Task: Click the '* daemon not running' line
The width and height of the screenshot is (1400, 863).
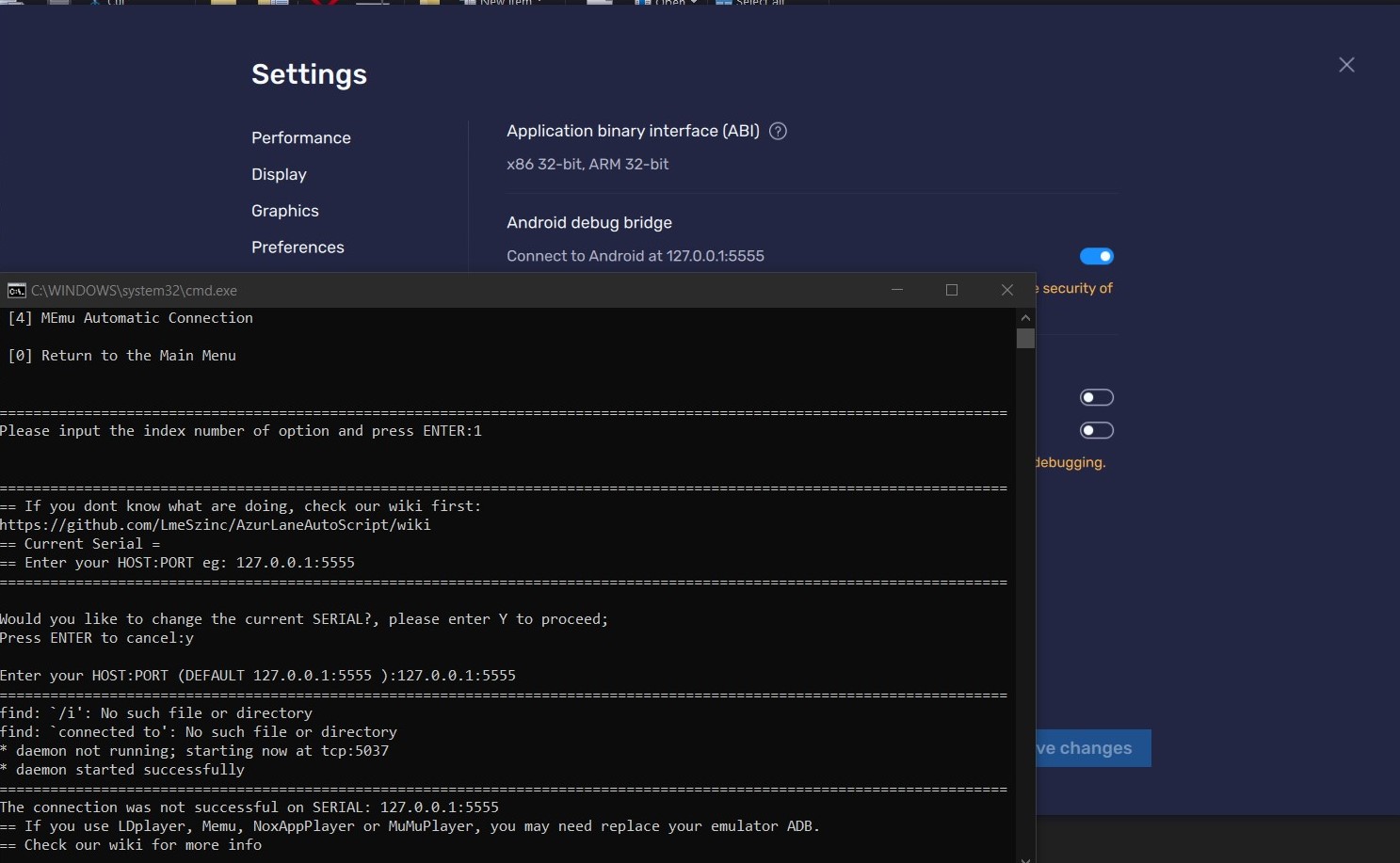Action: click(194, 751)
